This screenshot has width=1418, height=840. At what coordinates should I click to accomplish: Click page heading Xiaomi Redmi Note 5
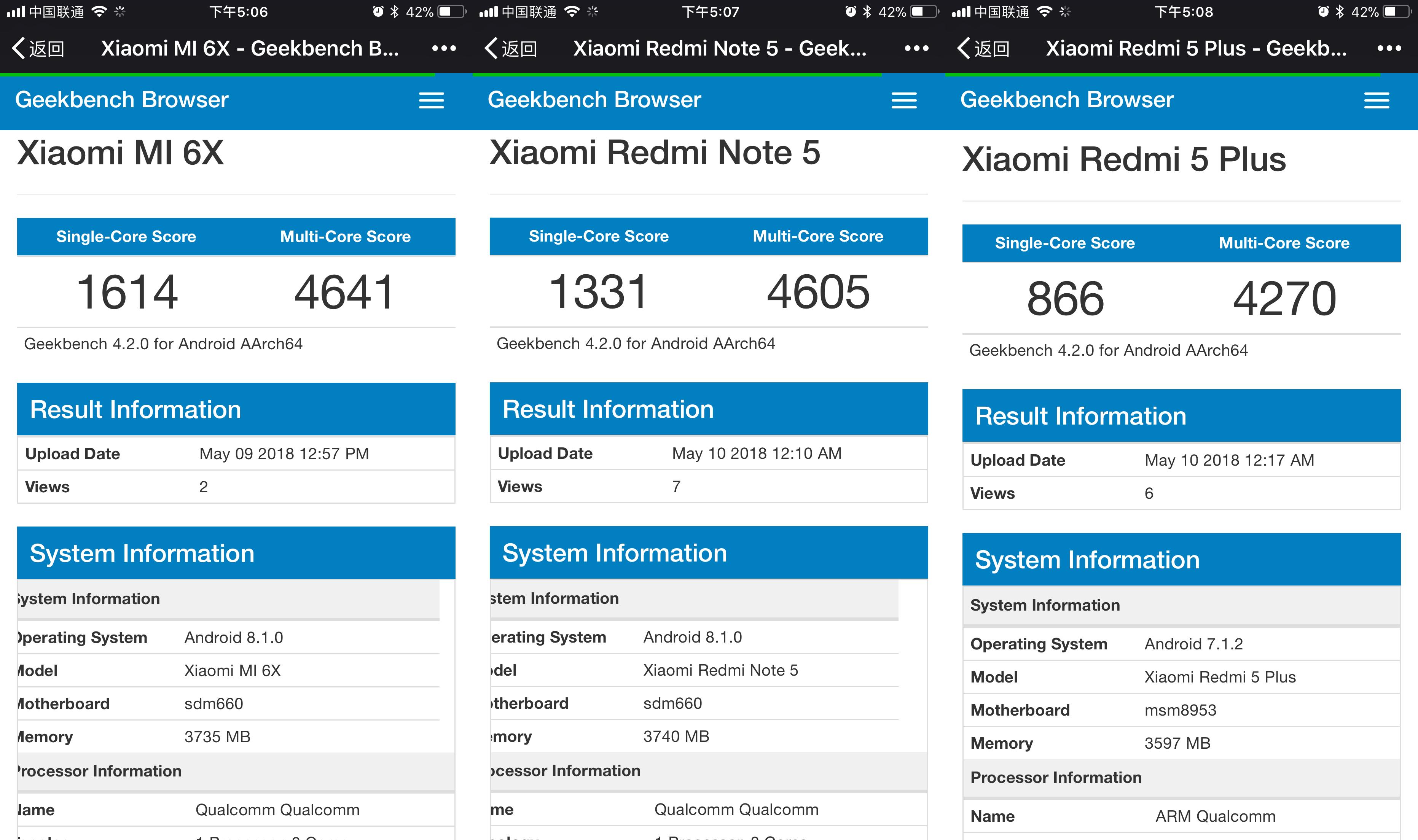(x=655, y=153)
